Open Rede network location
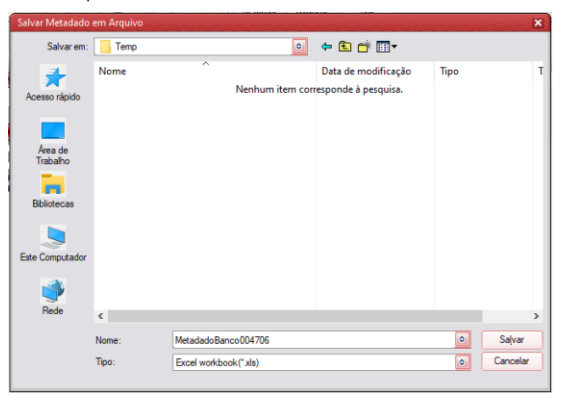The width and height of the screenshot is (562, 401). pos(53,297)
